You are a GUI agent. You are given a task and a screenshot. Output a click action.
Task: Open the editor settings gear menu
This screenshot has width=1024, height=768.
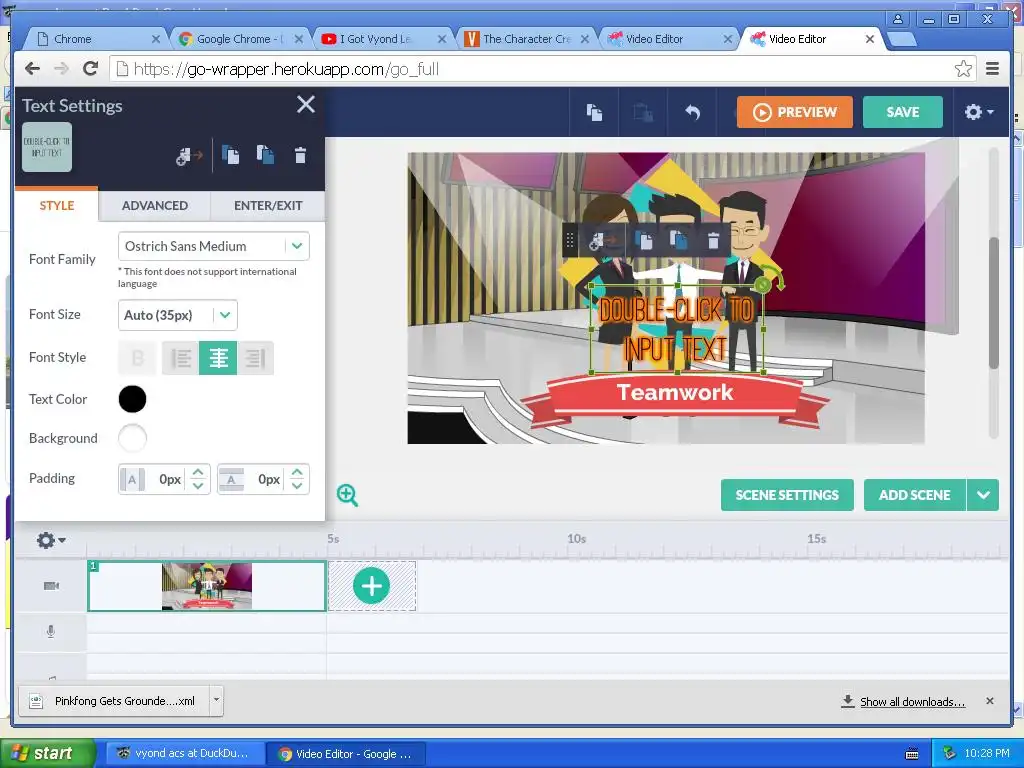pos(978,112)
